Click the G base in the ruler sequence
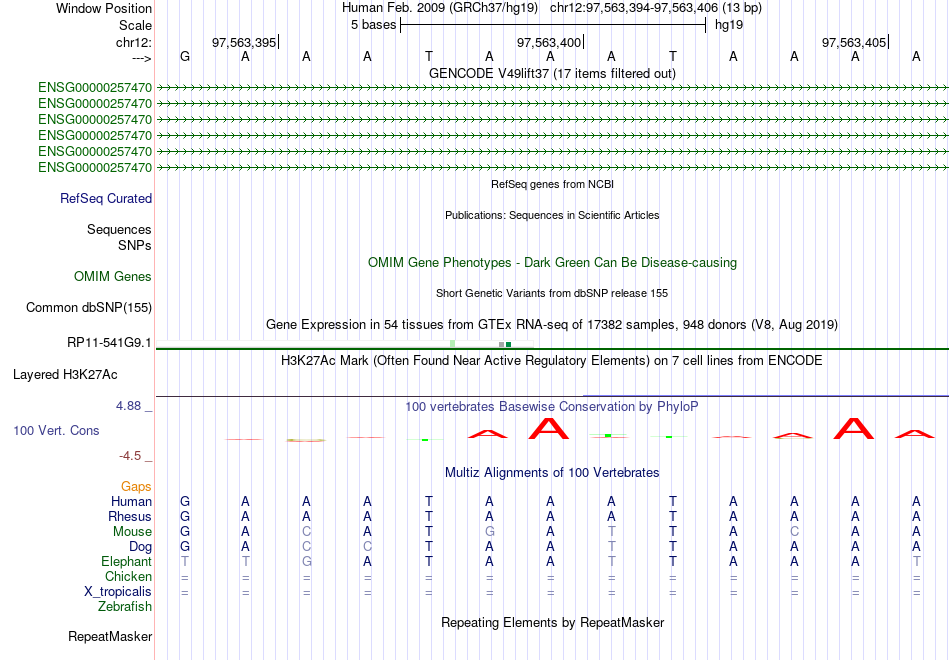This screenshot has width=950, height=660. 185,56
